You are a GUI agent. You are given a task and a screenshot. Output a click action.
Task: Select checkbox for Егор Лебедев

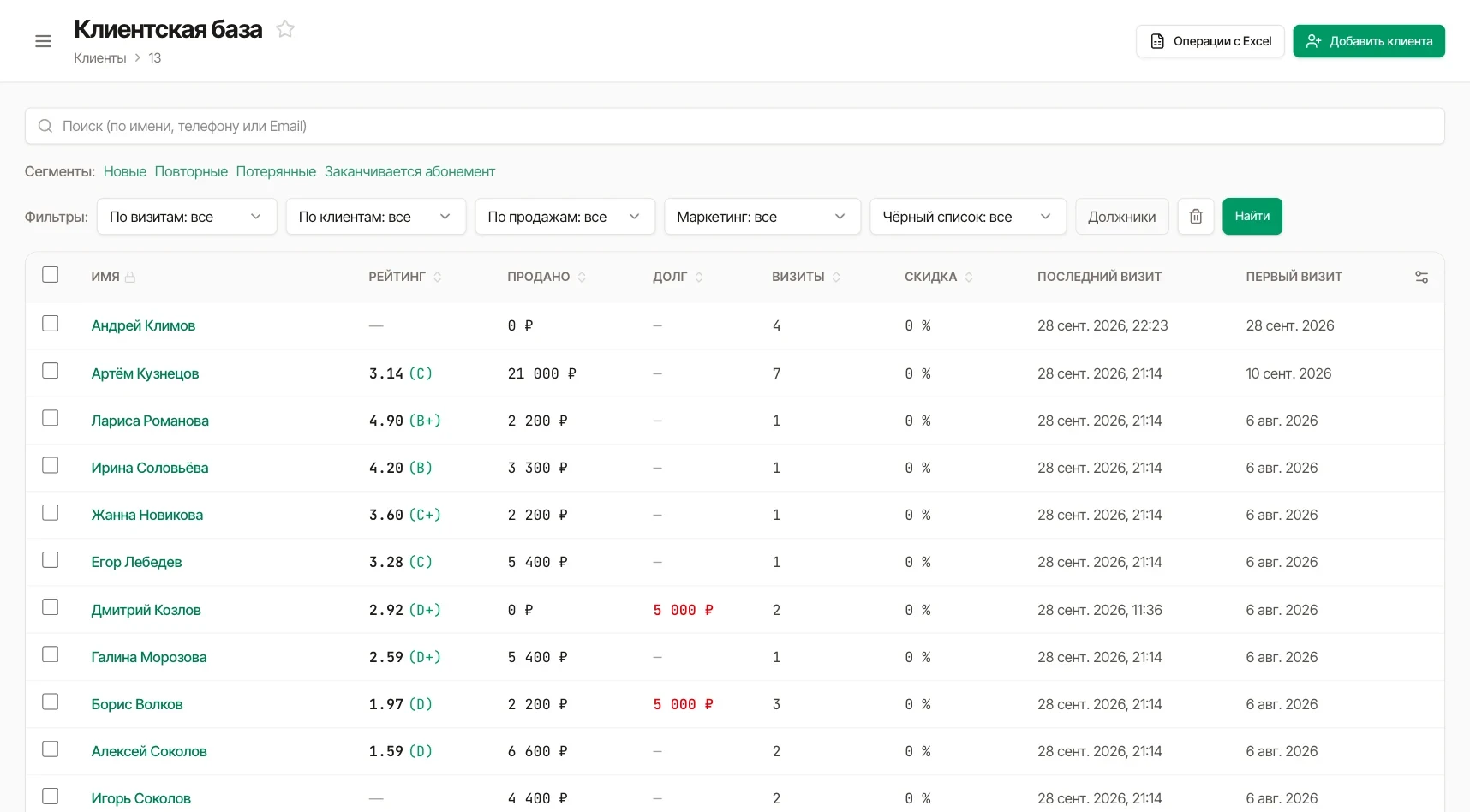(51, 559)
